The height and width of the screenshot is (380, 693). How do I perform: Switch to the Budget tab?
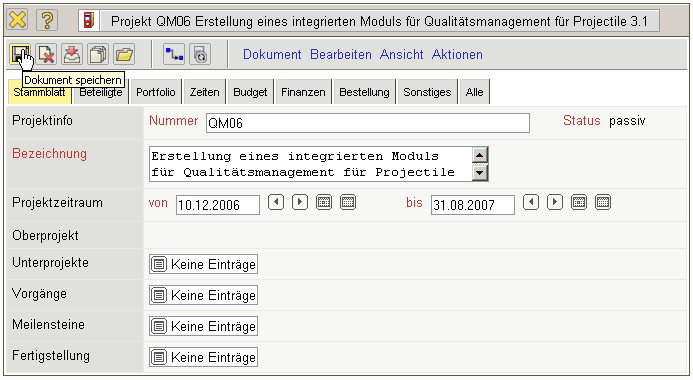pyautogui.click(x=250, y=92)
